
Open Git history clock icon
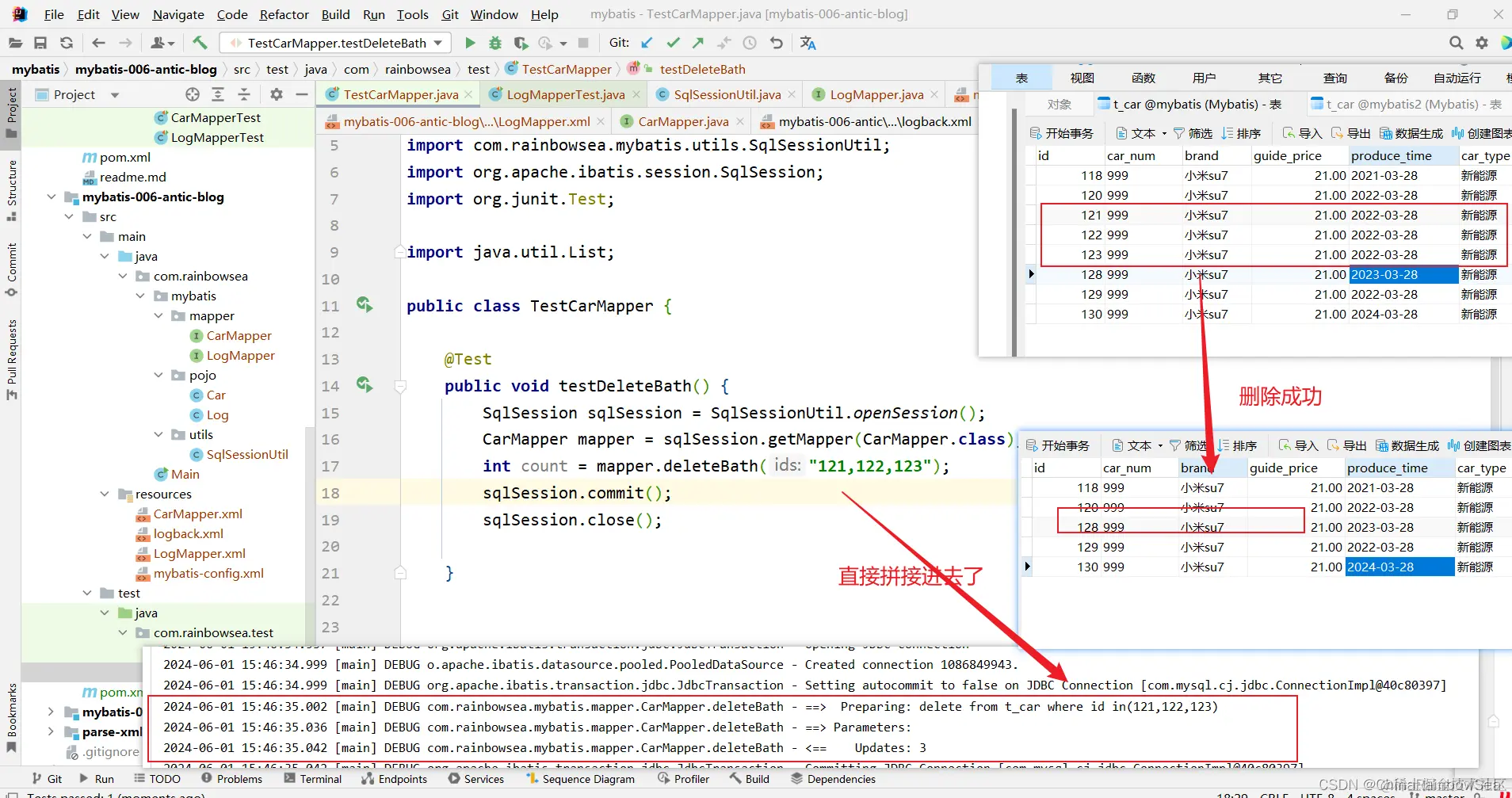(x=750, y=43)
